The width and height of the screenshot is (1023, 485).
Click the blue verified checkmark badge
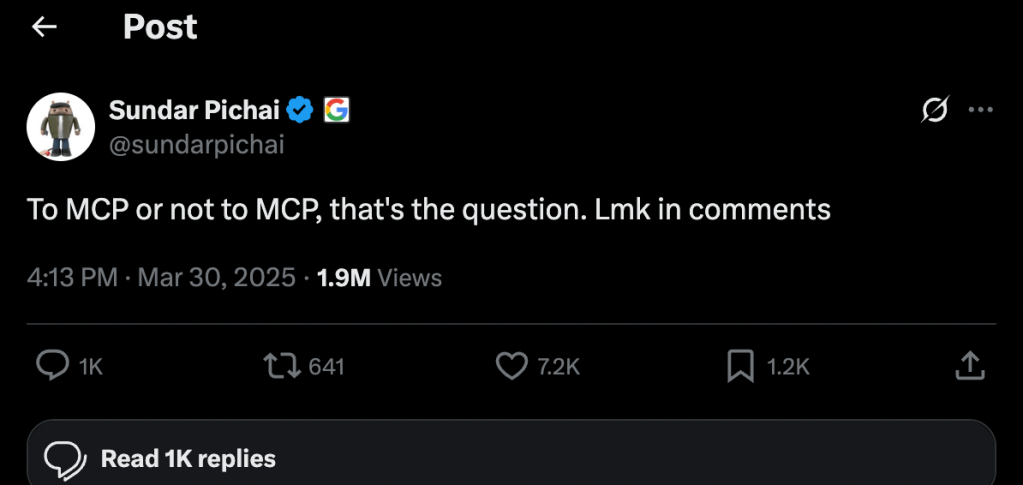click(x=300, y=110)
